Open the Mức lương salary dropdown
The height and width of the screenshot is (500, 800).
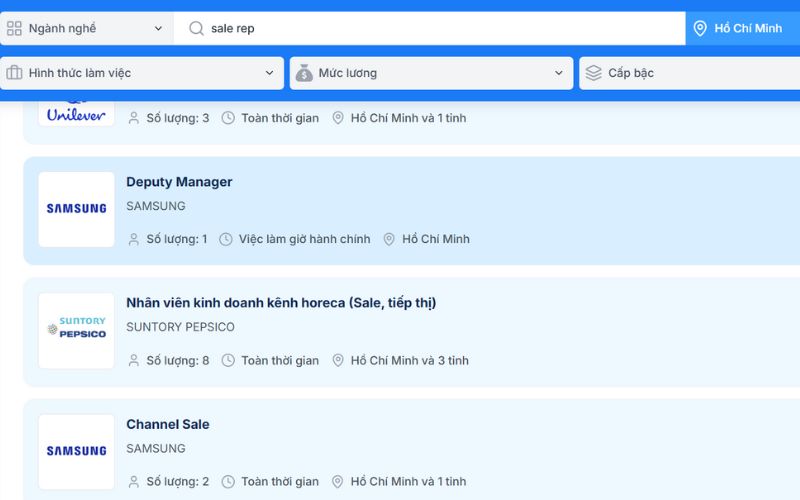click(431, 73)
